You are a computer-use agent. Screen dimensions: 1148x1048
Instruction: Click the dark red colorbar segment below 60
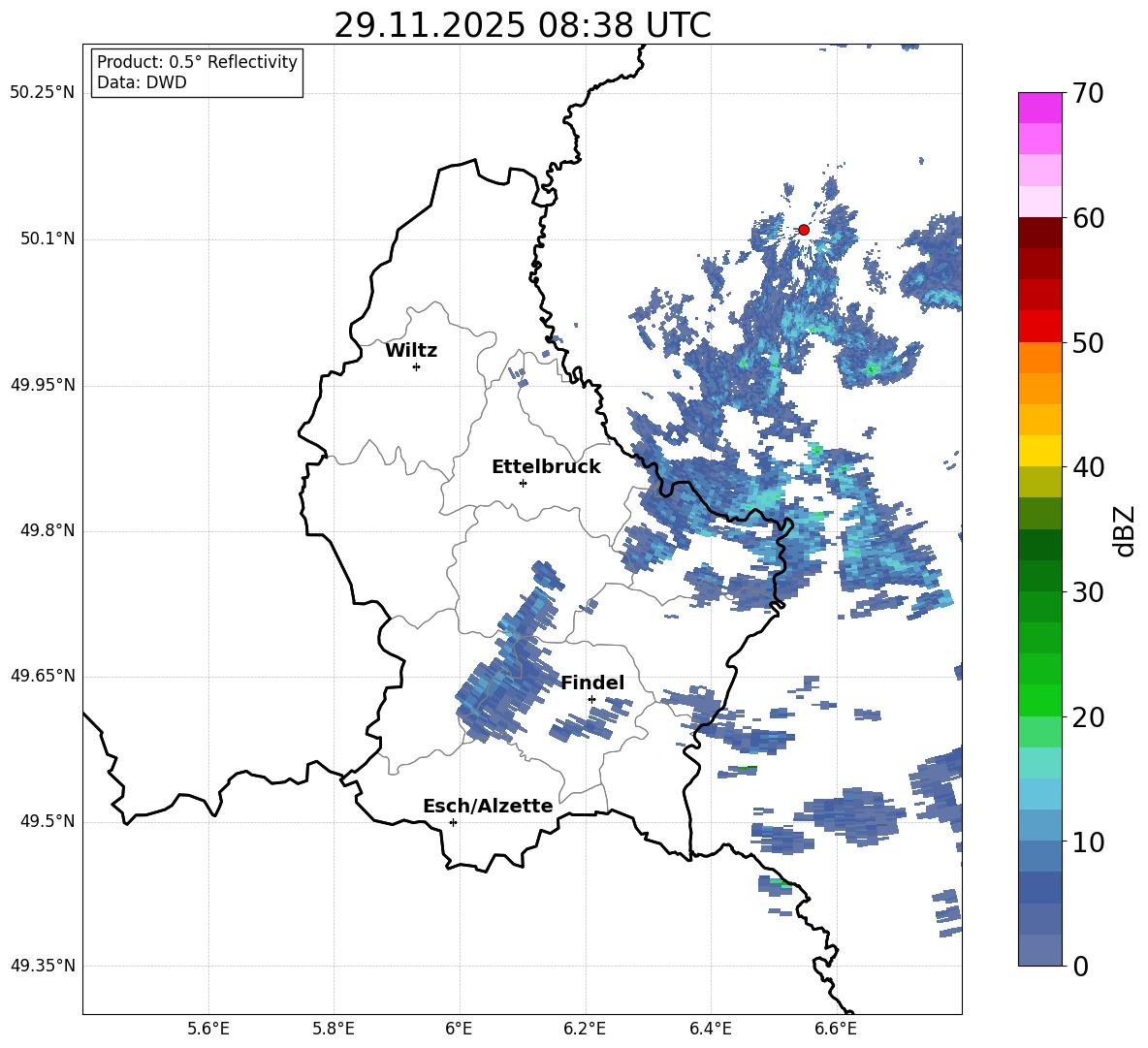click(1040, 233)
